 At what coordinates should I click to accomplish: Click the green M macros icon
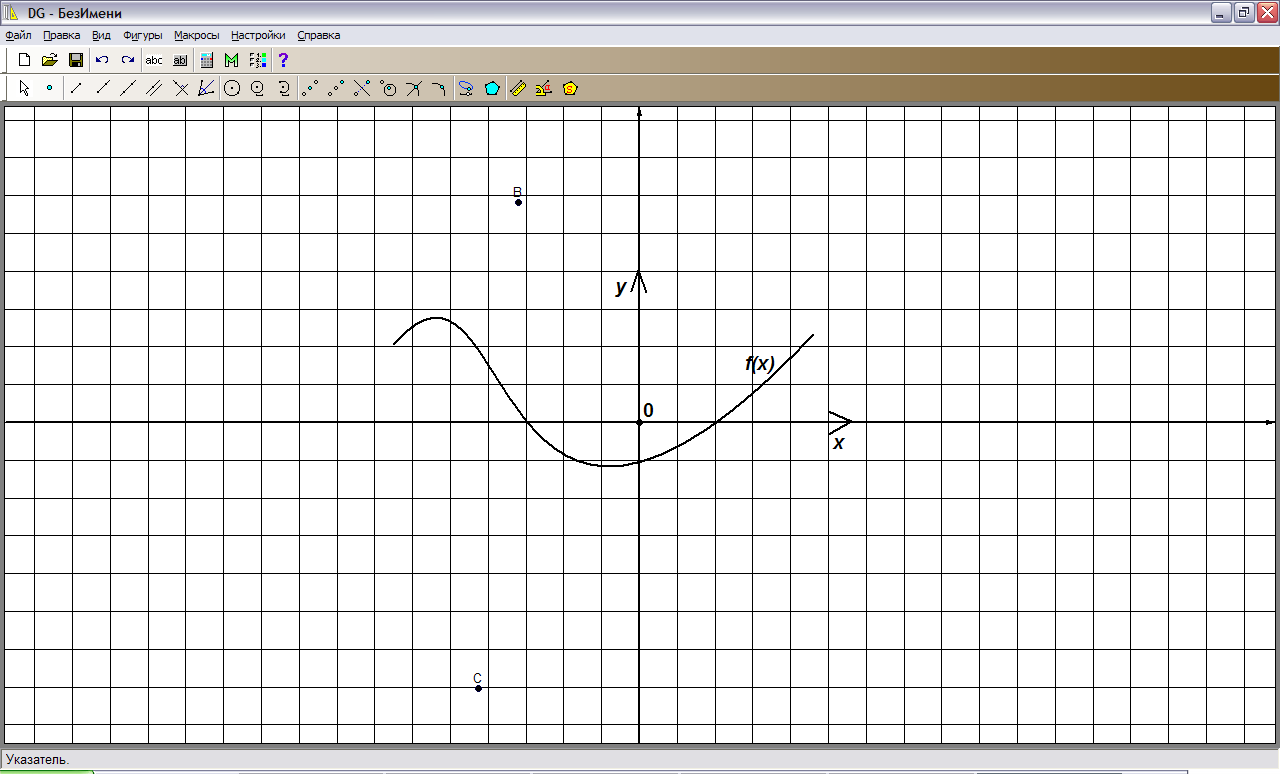pos(232,60)
